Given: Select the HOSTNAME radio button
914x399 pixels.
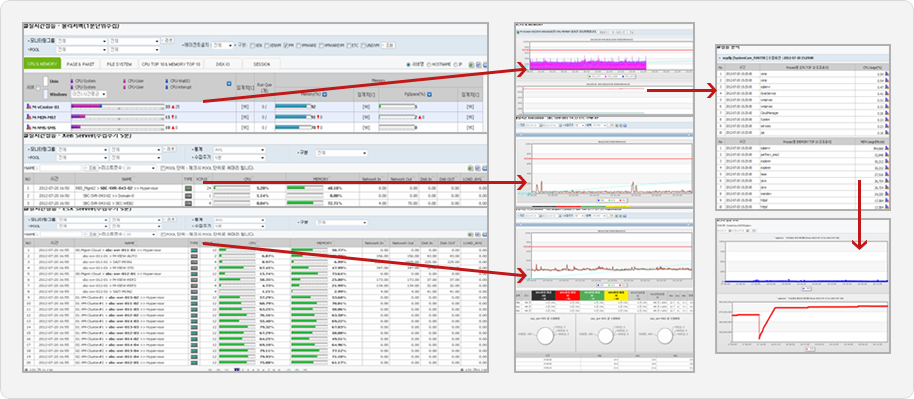Looking at the screenshot, I should [x=429, y=65].
